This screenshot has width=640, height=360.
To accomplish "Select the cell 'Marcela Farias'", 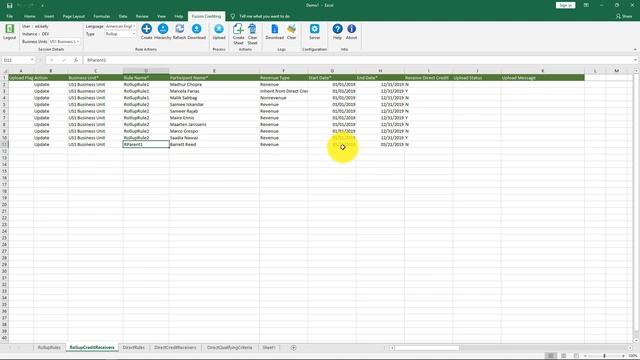I will 214,91.
